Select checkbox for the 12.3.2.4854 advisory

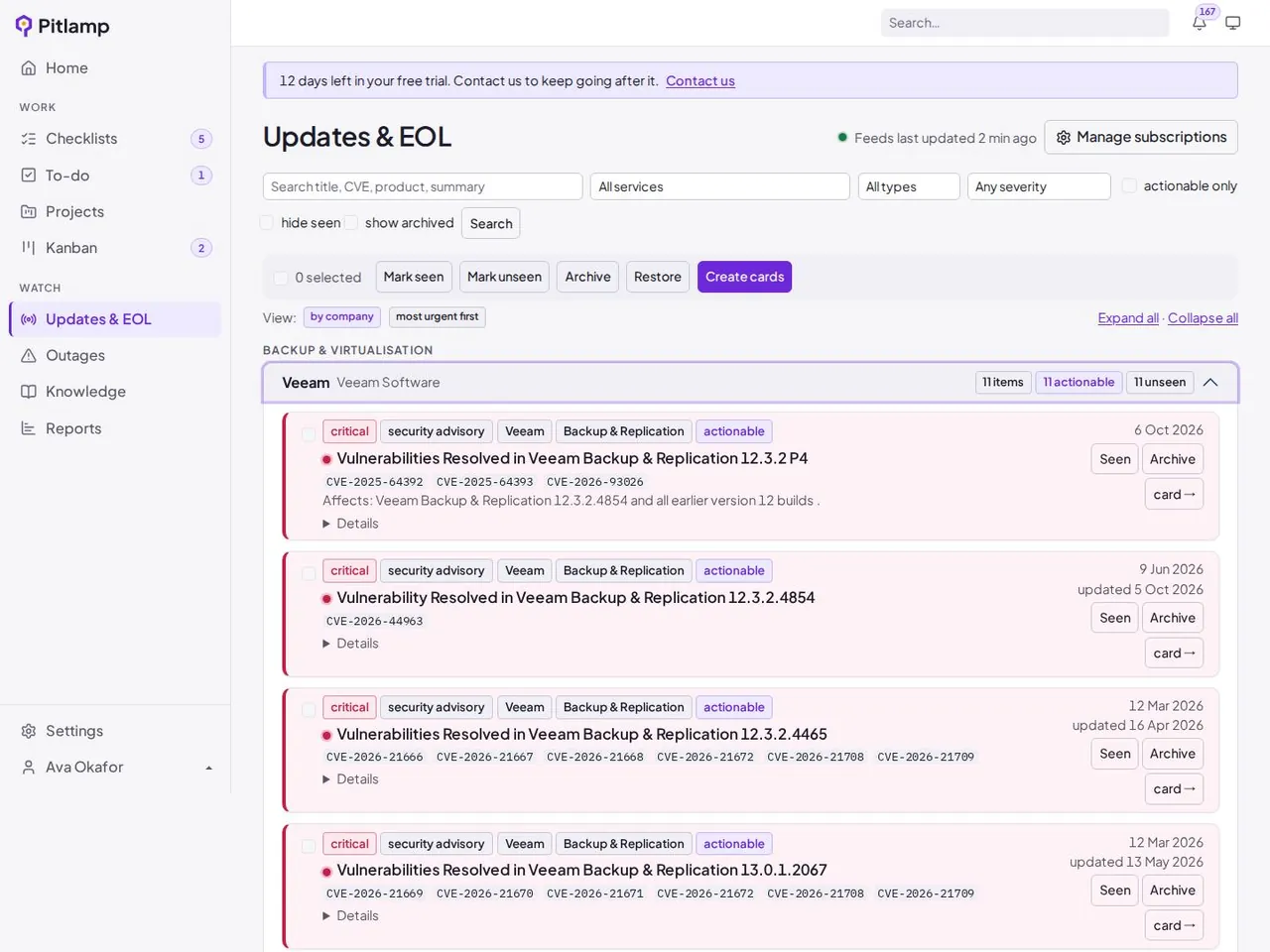coord(309,573)
